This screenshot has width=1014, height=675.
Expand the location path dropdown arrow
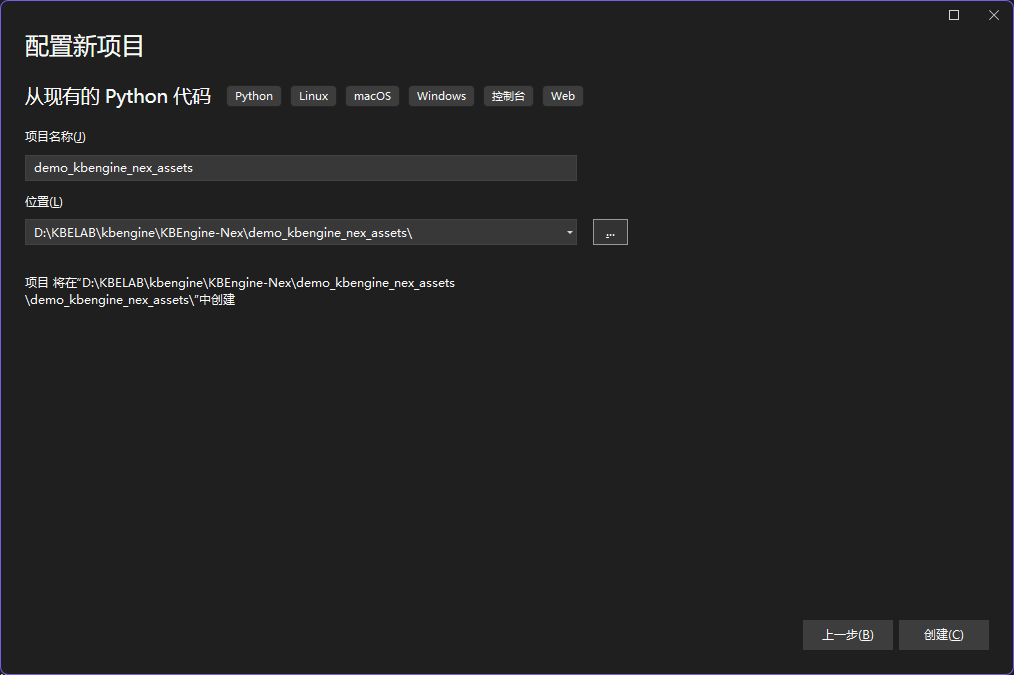(569, 232)
